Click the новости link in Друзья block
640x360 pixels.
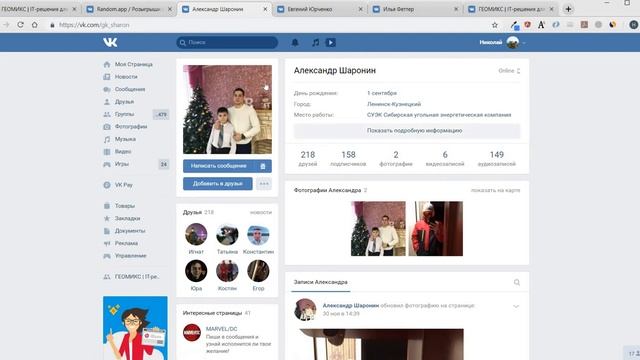[260, 212]
